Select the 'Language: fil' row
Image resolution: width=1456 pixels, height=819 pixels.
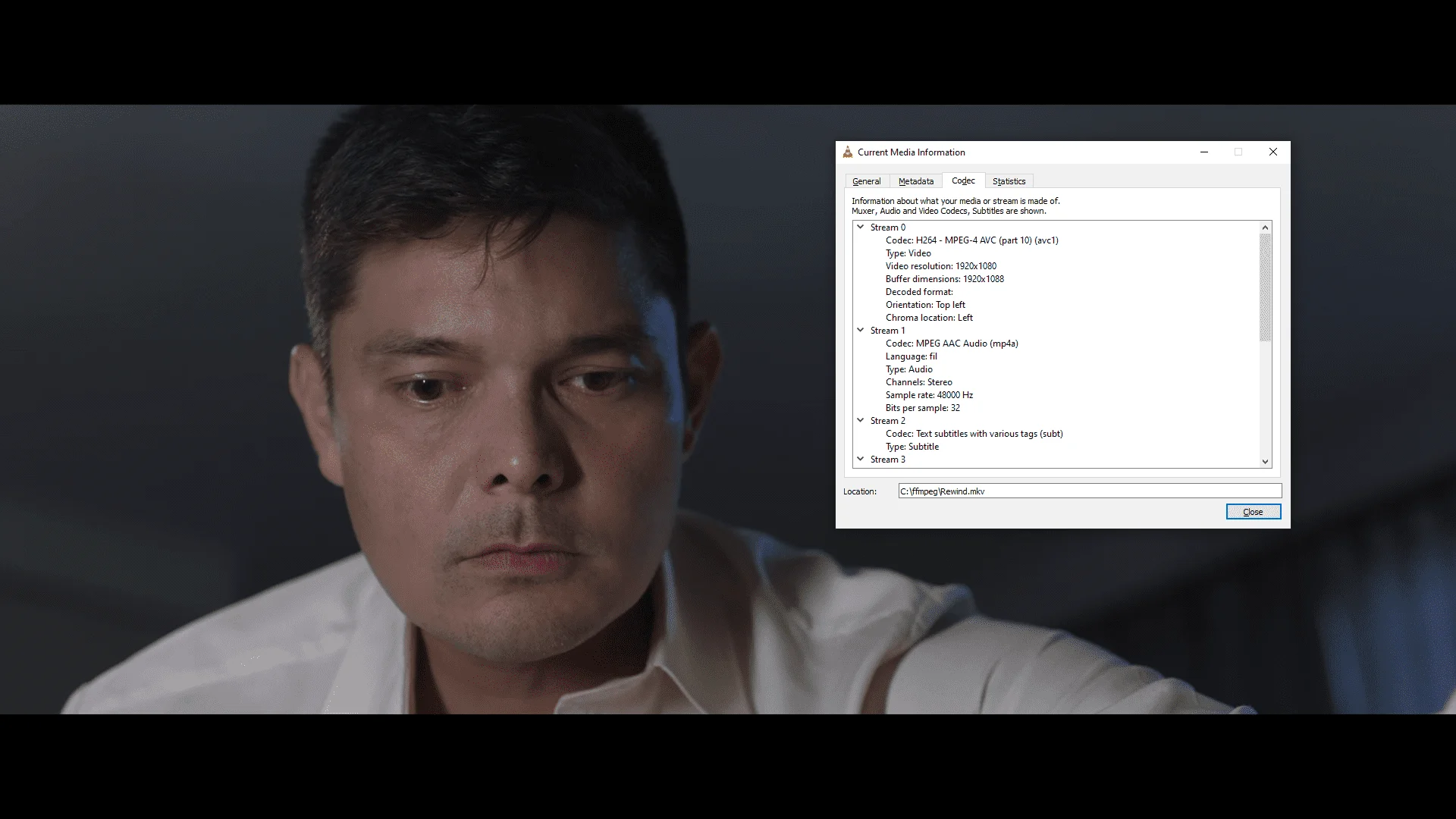point(912,356)
